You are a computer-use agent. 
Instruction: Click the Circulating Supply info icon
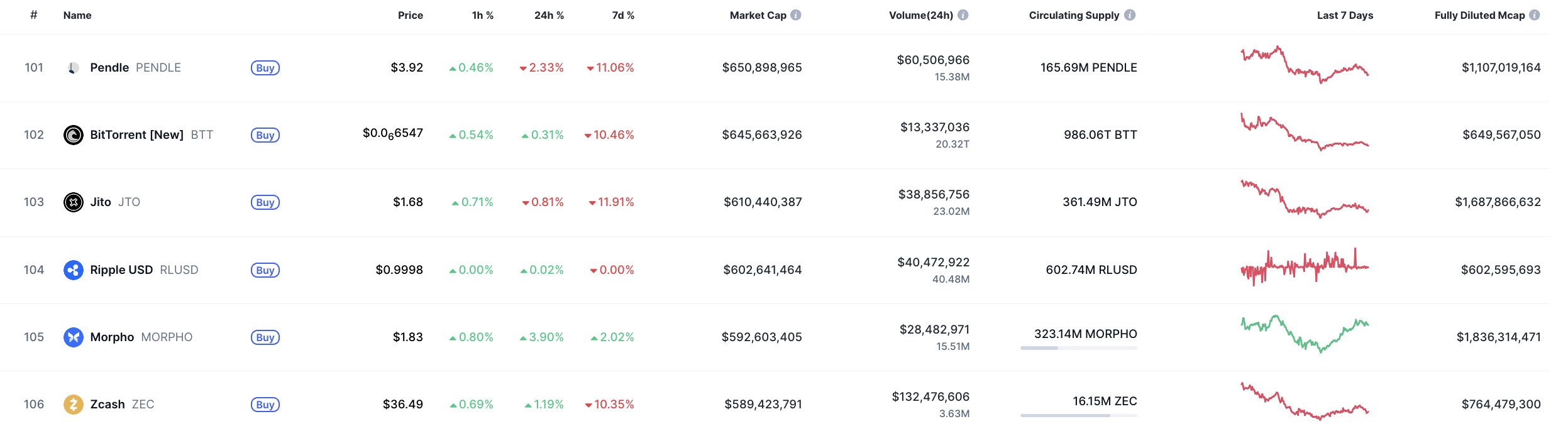1130,15
